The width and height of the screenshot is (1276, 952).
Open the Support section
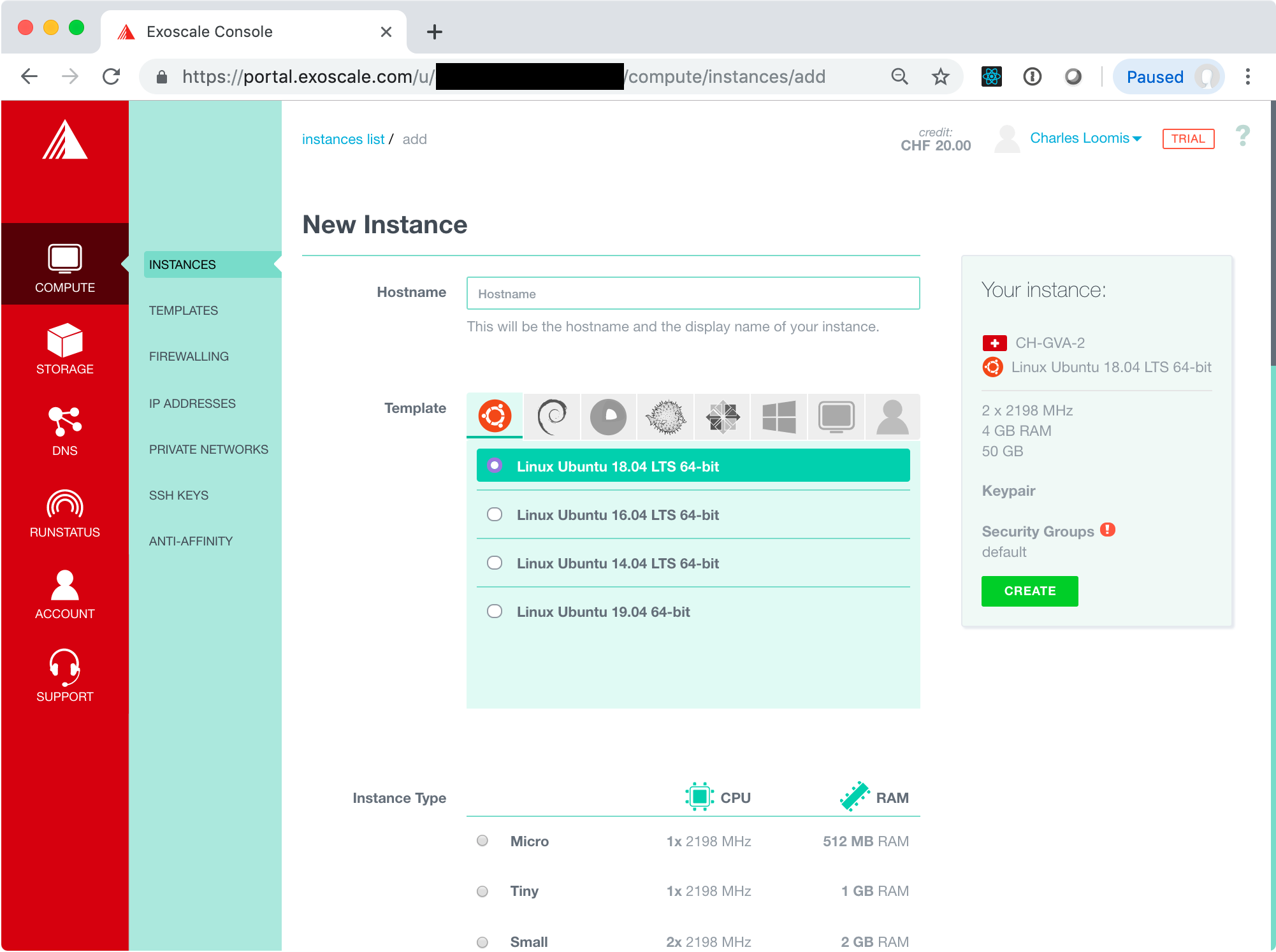coord(65,676)
